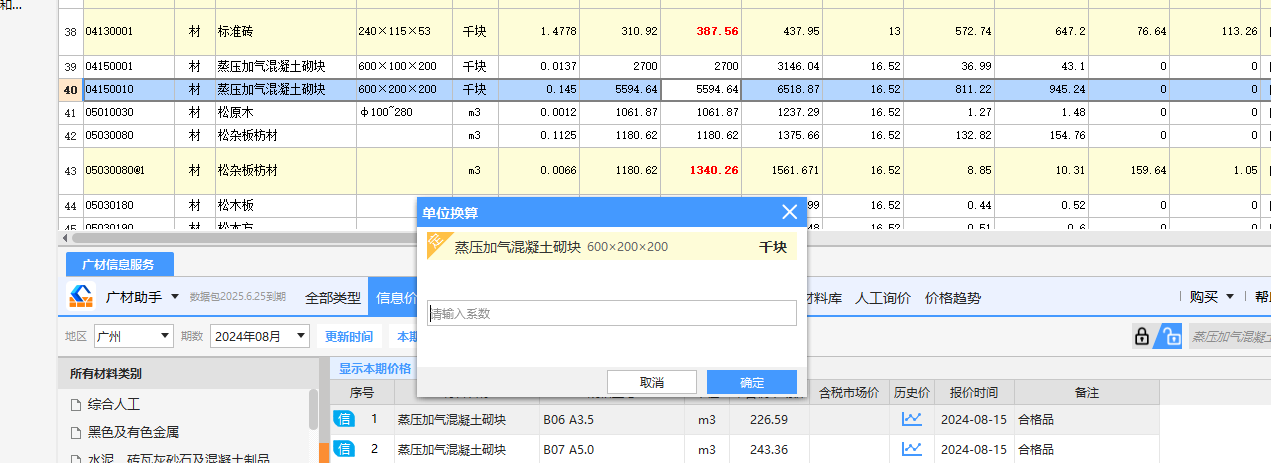1271x463 pixels.
Task: Click the blue open-lock icon
Action: (x=1167, y=336)
